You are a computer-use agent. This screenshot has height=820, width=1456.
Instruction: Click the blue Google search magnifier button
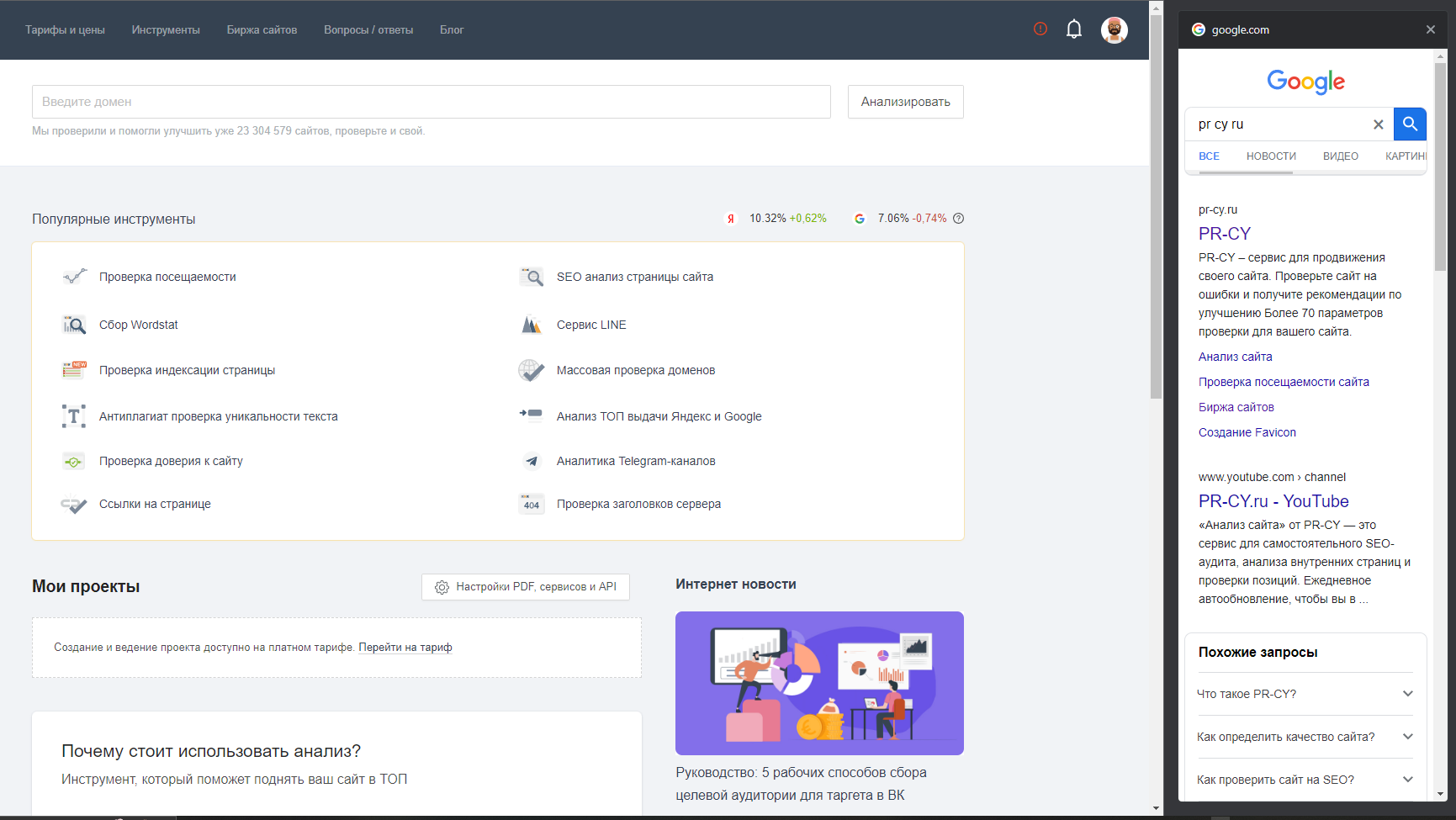[x=1410, y=124]
